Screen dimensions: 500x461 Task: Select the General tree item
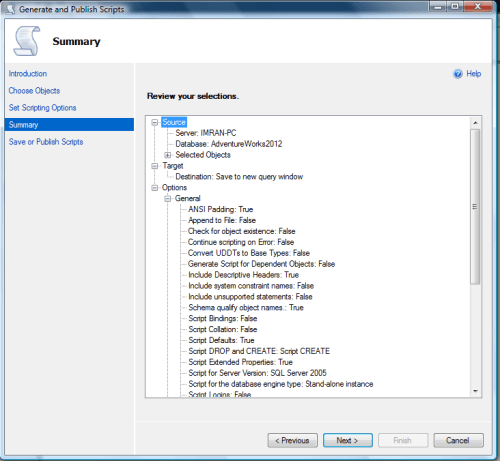coord(188,199)
